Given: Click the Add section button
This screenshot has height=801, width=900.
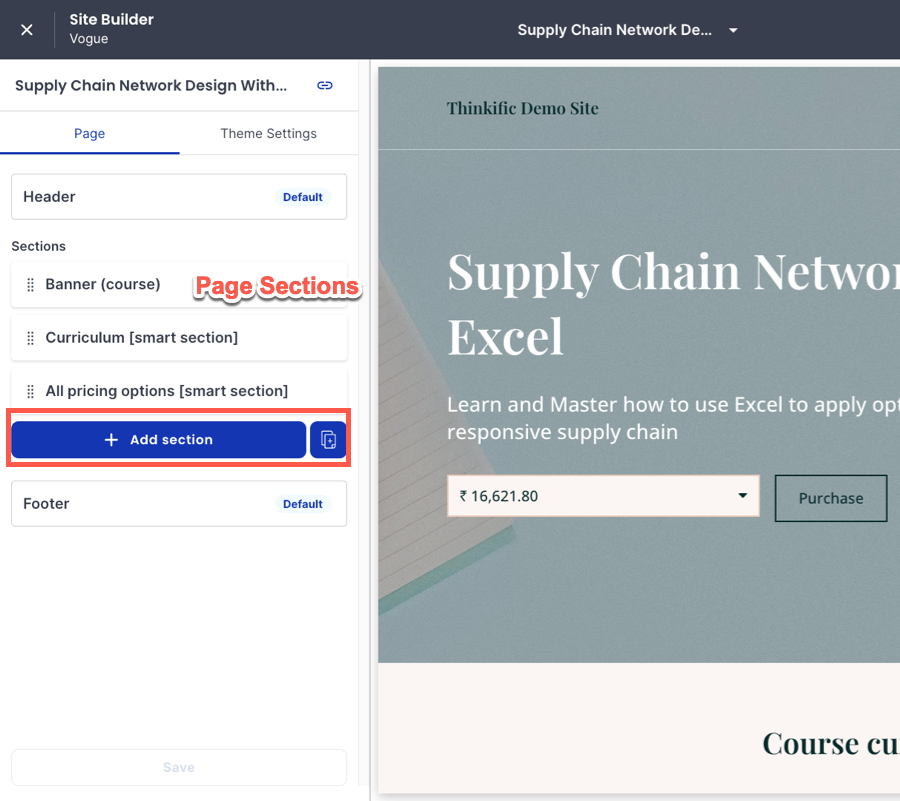Looking at the screenshot, I should pyautogui.click(x=159, y=440).
